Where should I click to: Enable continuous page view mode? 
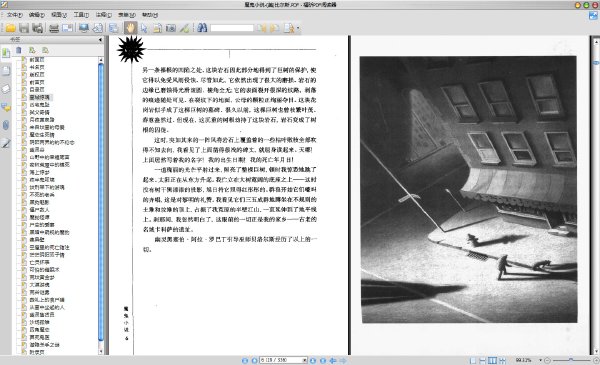point(483,360)
